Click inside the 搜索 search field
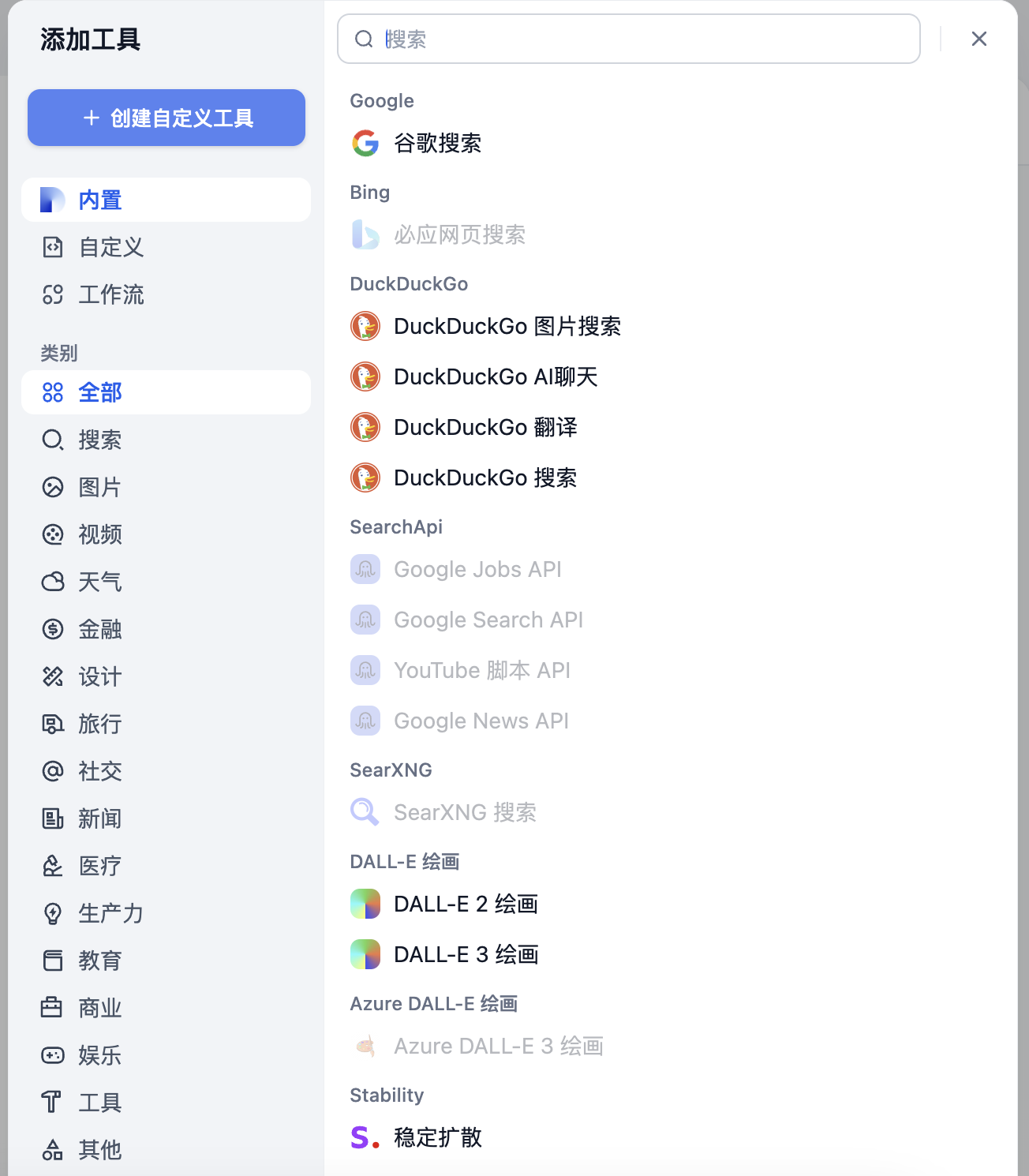1029x1176 pixels. tap(628, 39)
